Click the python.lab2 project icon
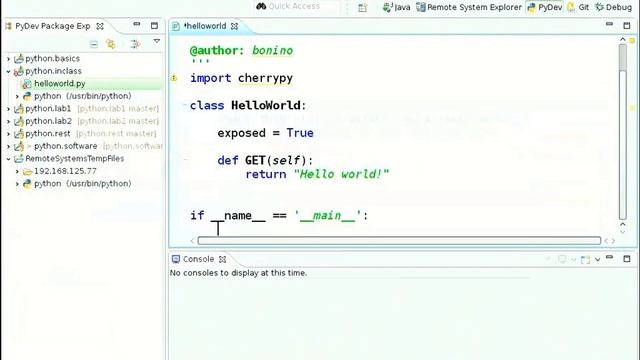The width and height of the screenshot is (640, 360). (x=19, y=121)
